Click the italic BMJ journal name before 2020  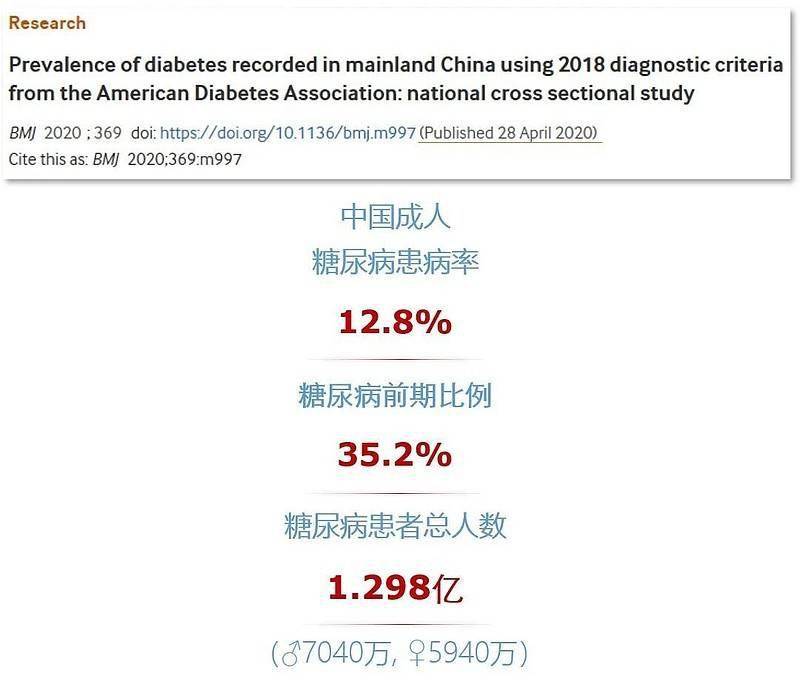pos(22,133)
